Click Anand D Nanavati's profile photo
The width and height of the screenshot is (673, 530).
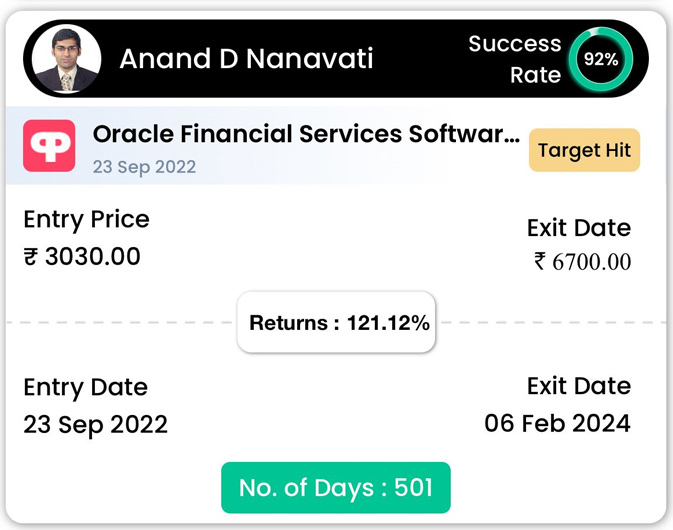click(66, 59)
